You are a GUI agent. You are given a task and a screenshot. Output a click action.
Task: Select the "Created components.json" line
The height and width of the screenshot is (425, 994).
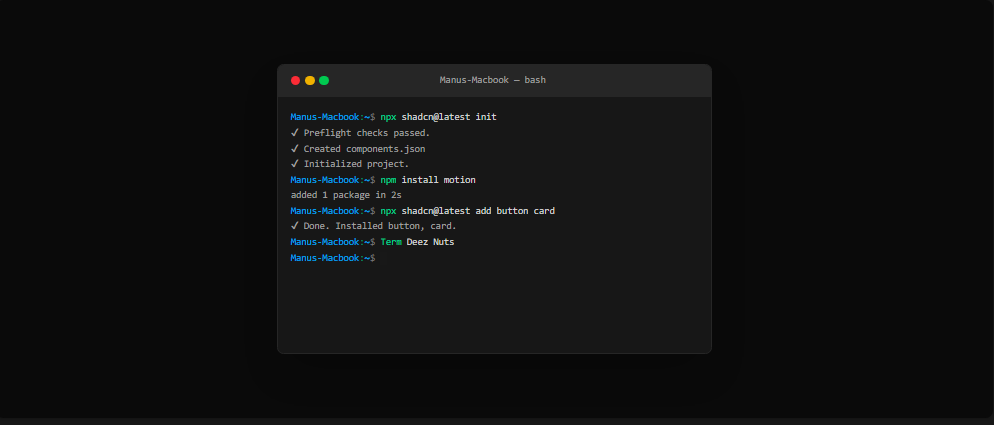365,149
